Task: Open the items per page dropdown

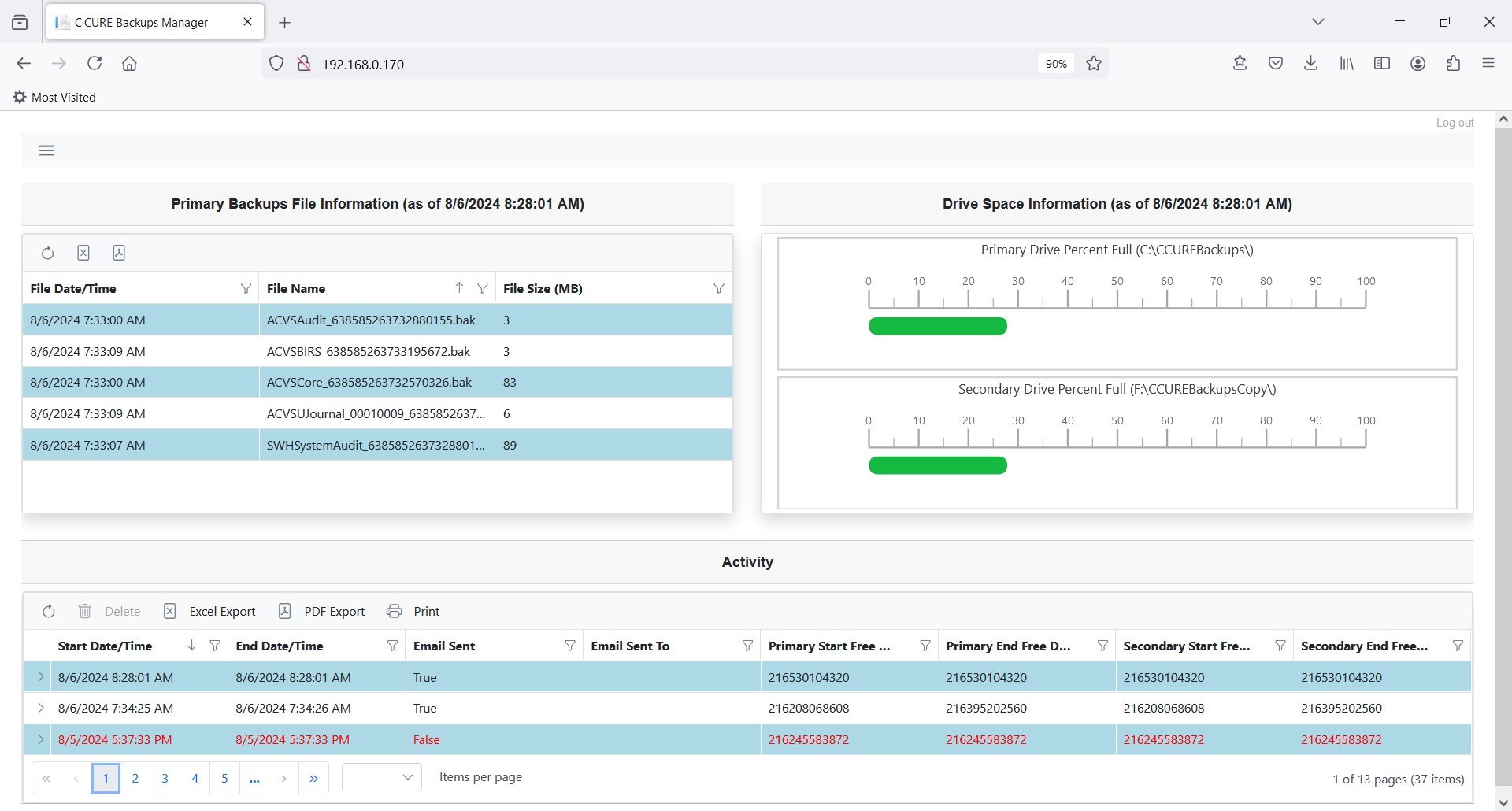Action: [382, 778]
